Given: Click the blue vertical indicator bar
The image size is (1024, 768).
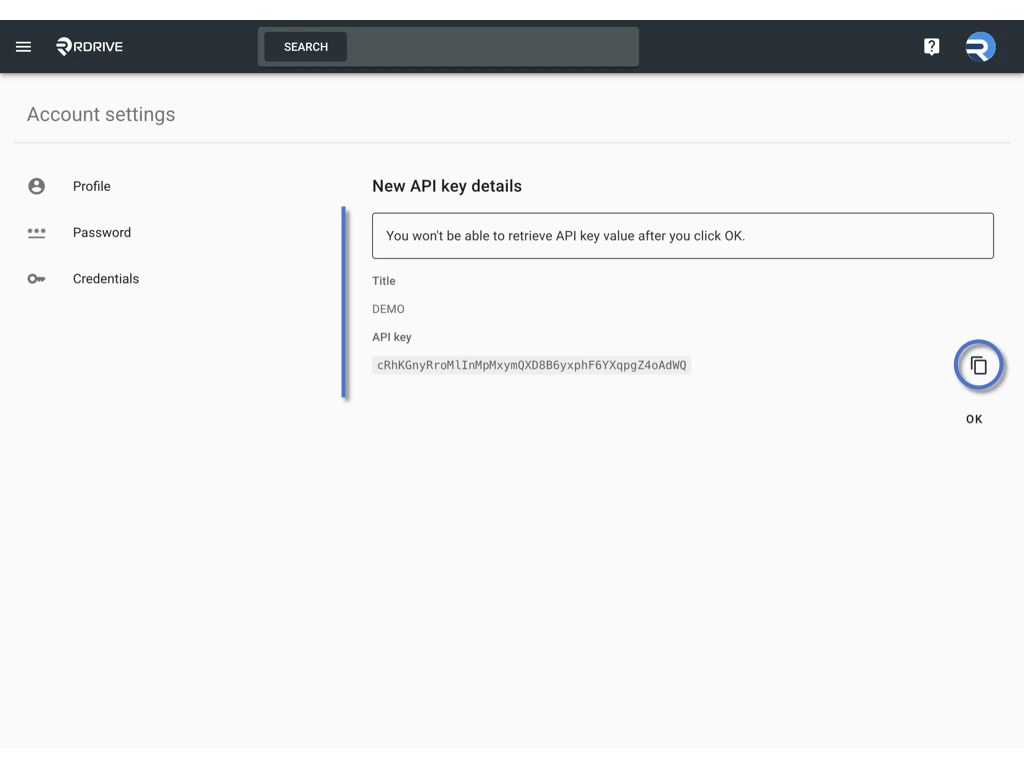Looking at the screenshot, I should click(344, 303).
